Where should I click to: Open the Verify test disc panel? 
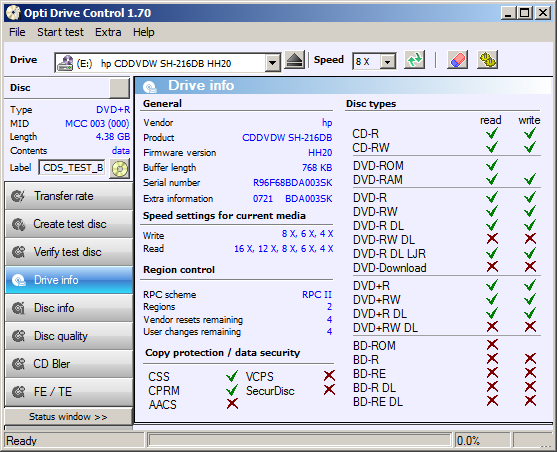[69, 252]
